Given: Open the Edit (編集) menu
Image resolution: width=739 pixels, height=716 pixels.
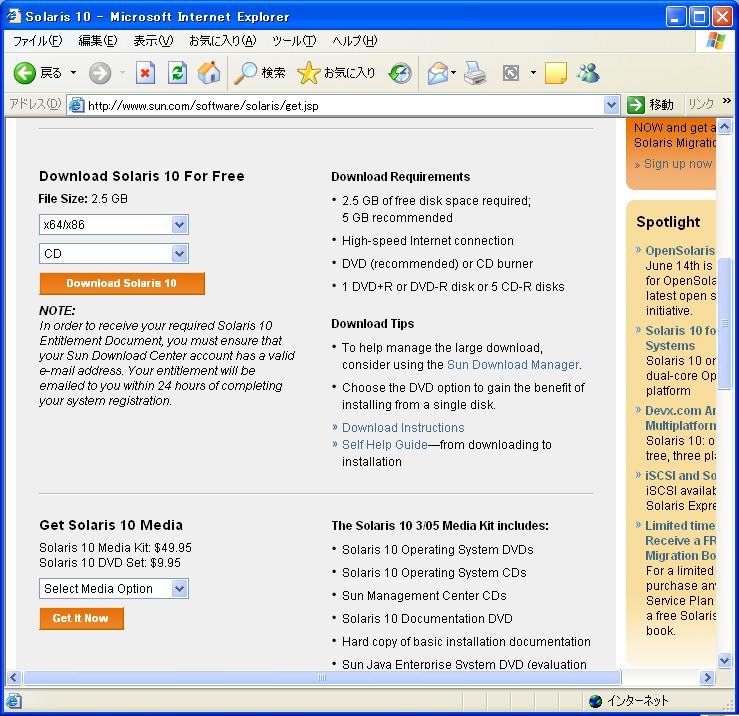Looking at the screenshot, I should pos(98,41).
